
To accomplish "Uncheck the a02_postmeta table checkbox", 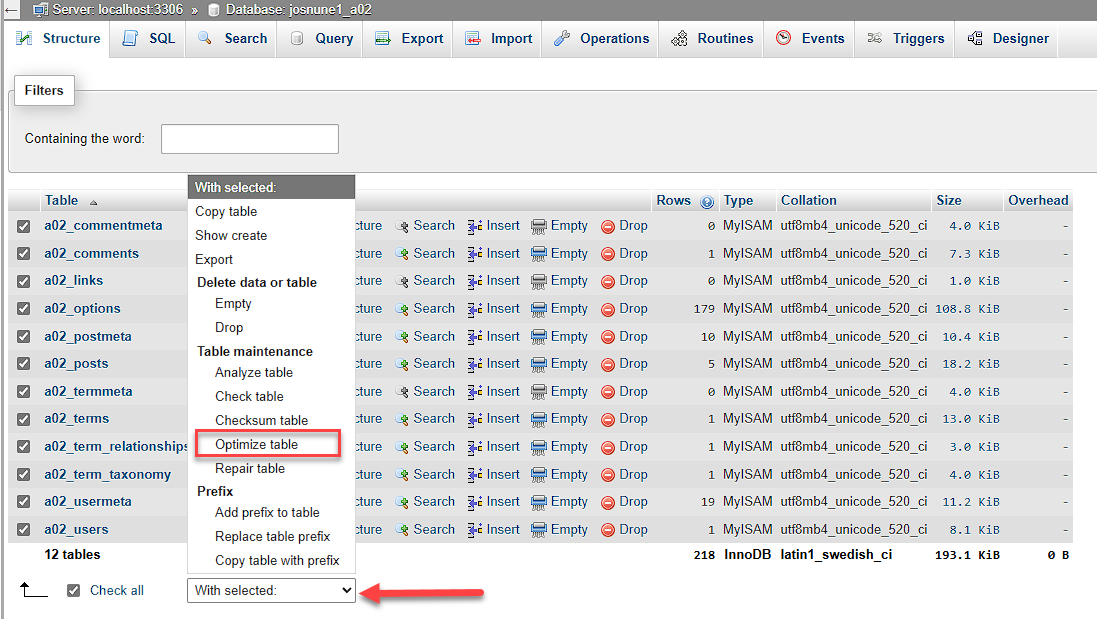I will (25, 336).
